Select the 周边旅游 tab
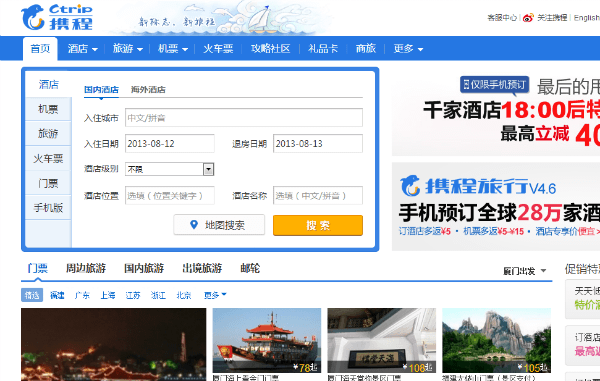The image size is (600, 381). (x=86, y=268)
